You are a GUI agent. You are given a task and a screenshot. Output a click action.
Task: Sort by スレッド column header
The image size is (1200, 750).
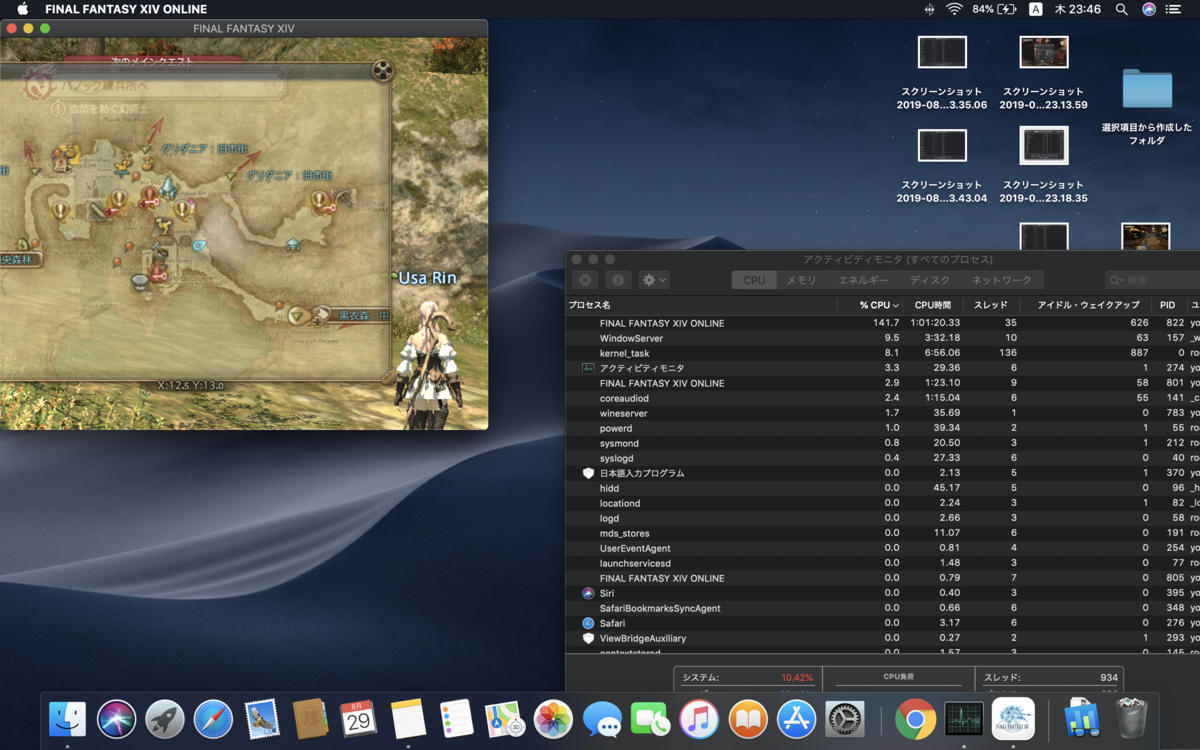[992, 305]
